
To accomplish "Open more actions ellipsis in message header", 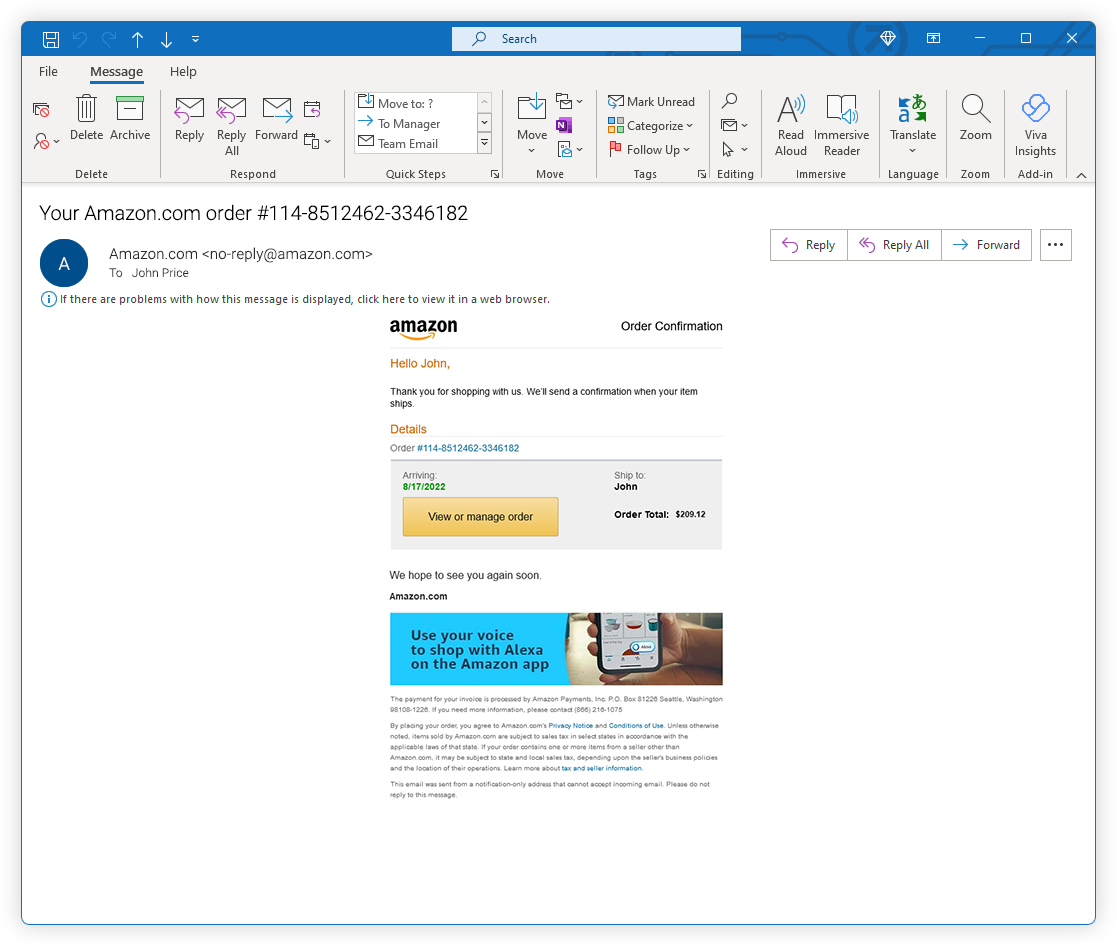I will click(1055, 245).
